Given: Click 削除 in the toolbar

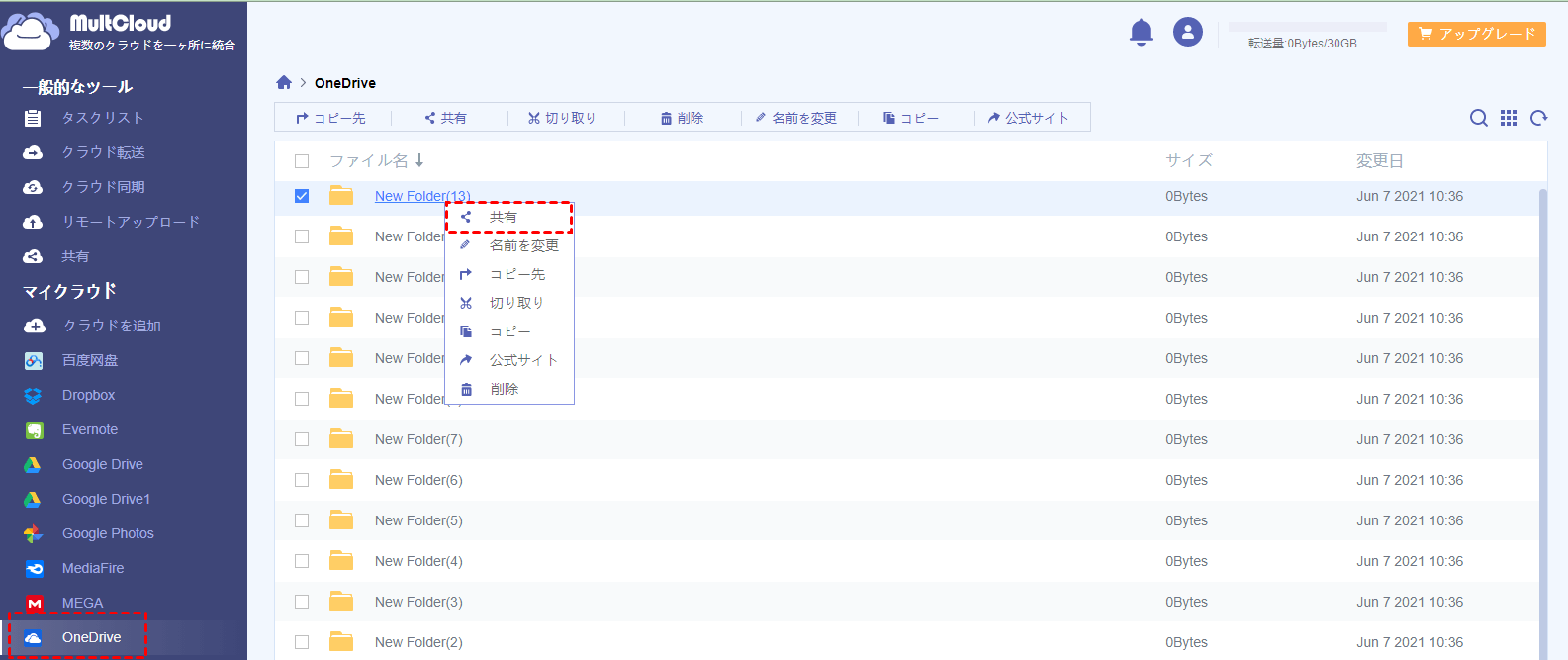Looking at the screenshot, I should click(682, 118).
